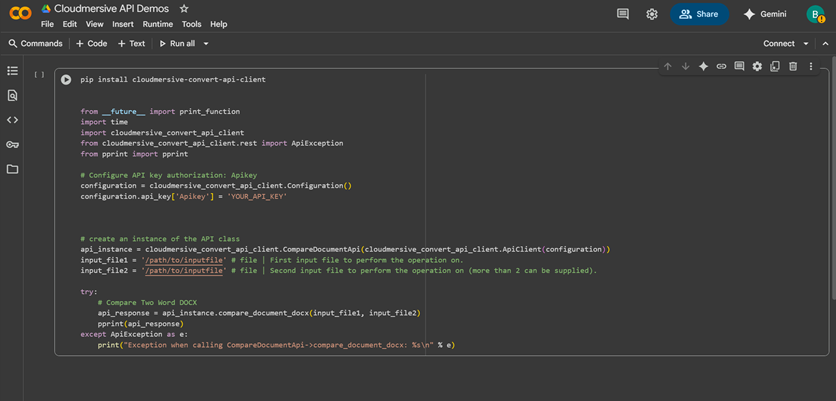
Task: Open the account avatar menu
Action: (815, 14)
